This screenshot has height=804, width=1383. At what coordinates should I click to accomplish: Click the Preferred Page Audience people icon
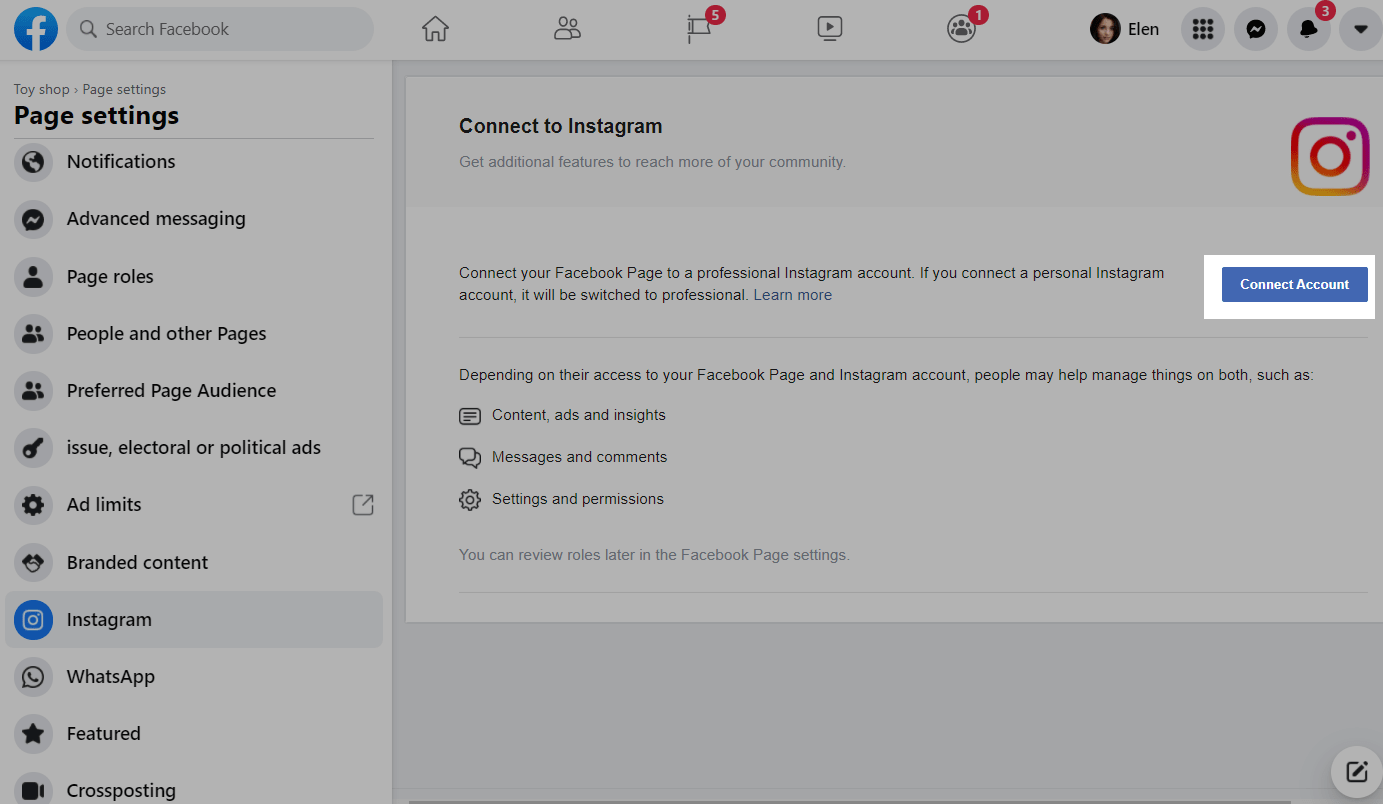click(33, 391)
